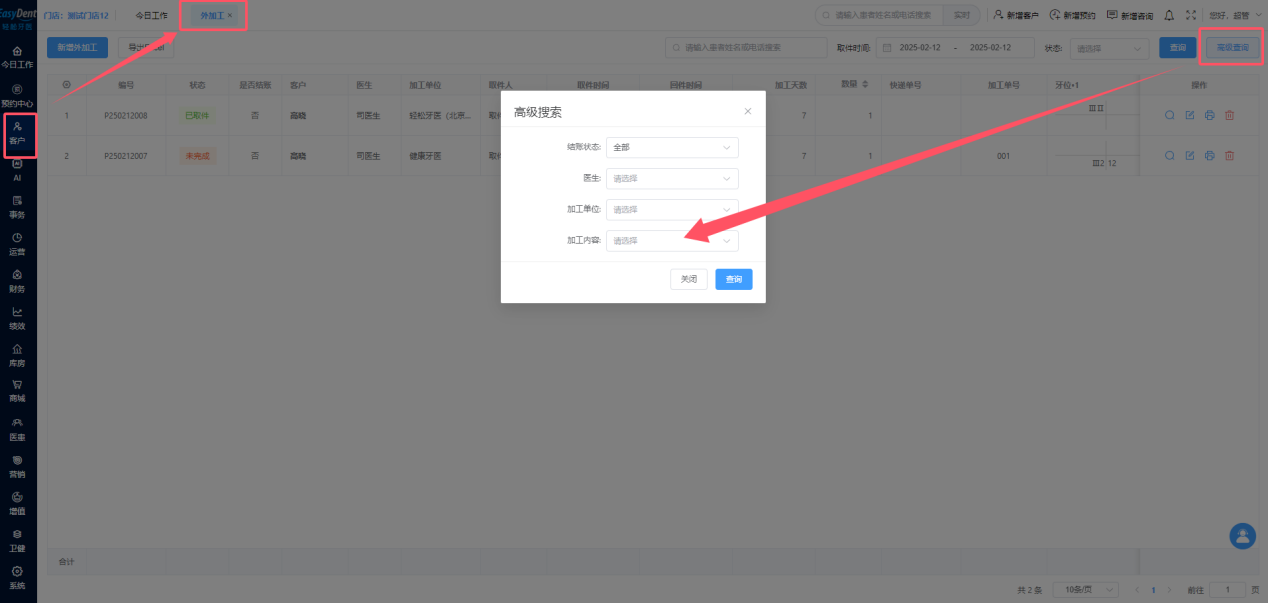The height and width of the screenshot is (603, 1268).
Task: Open 今日工作 in the left sidebar
Action: (x=17, y=56)
